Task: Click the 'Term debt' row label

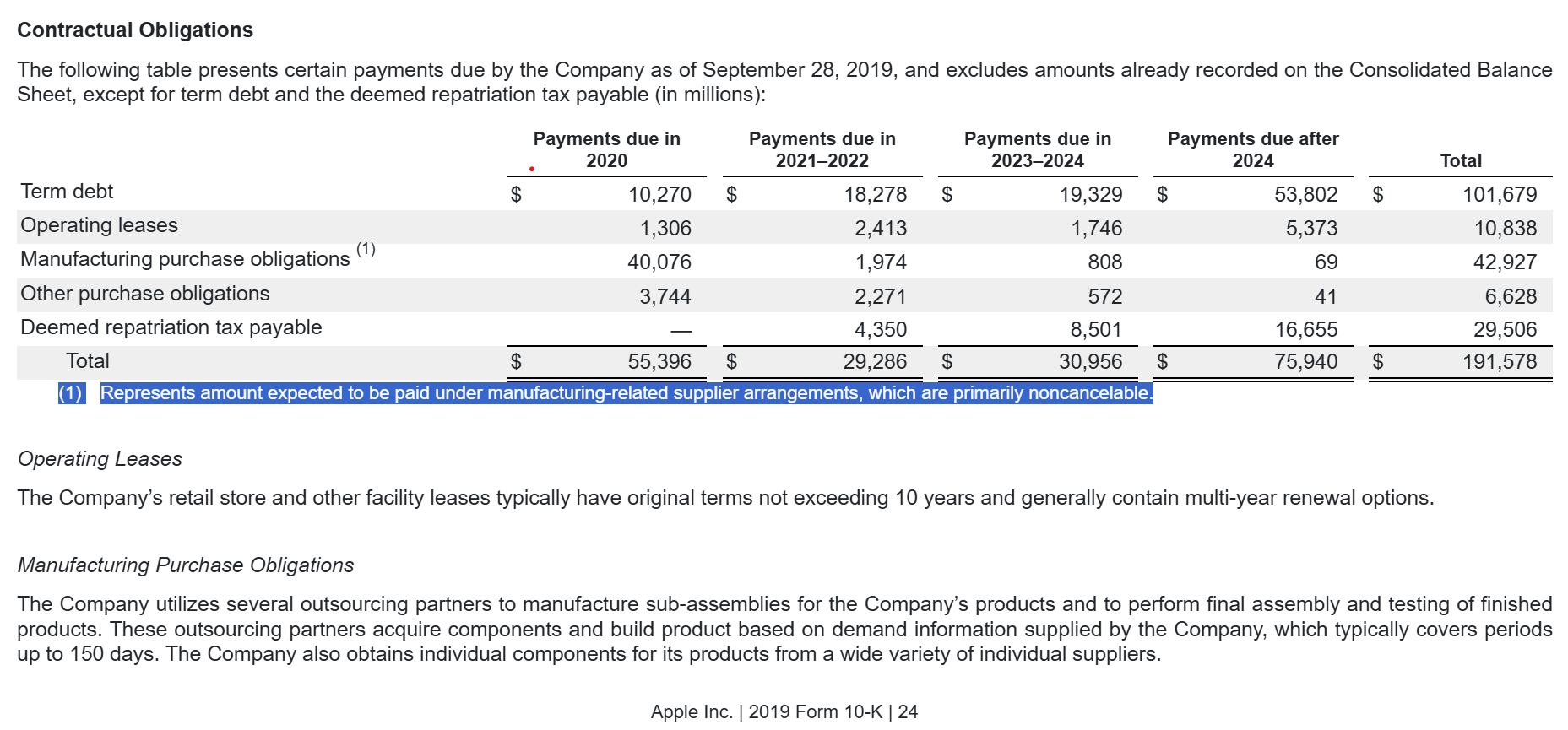Action: tap(67, 192)
